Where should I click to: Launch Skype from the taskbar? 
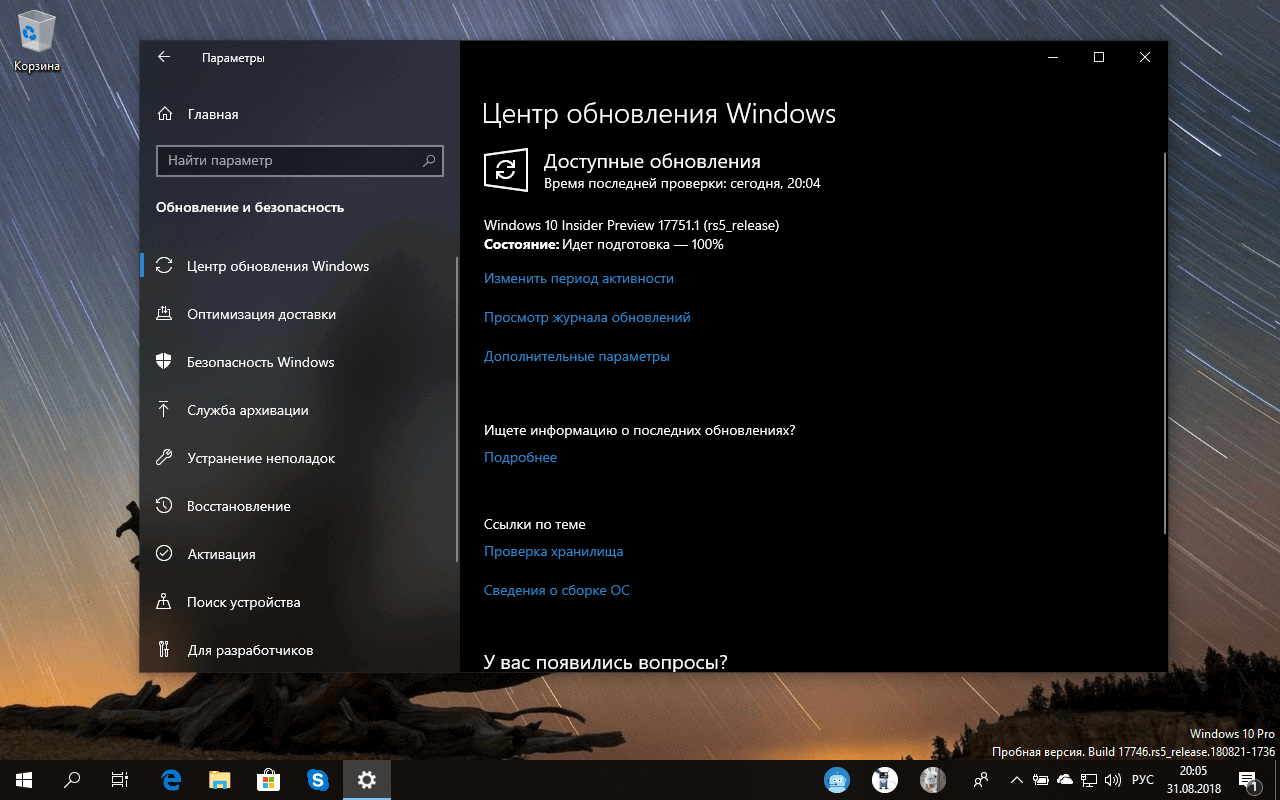click(x=318, y=779)
